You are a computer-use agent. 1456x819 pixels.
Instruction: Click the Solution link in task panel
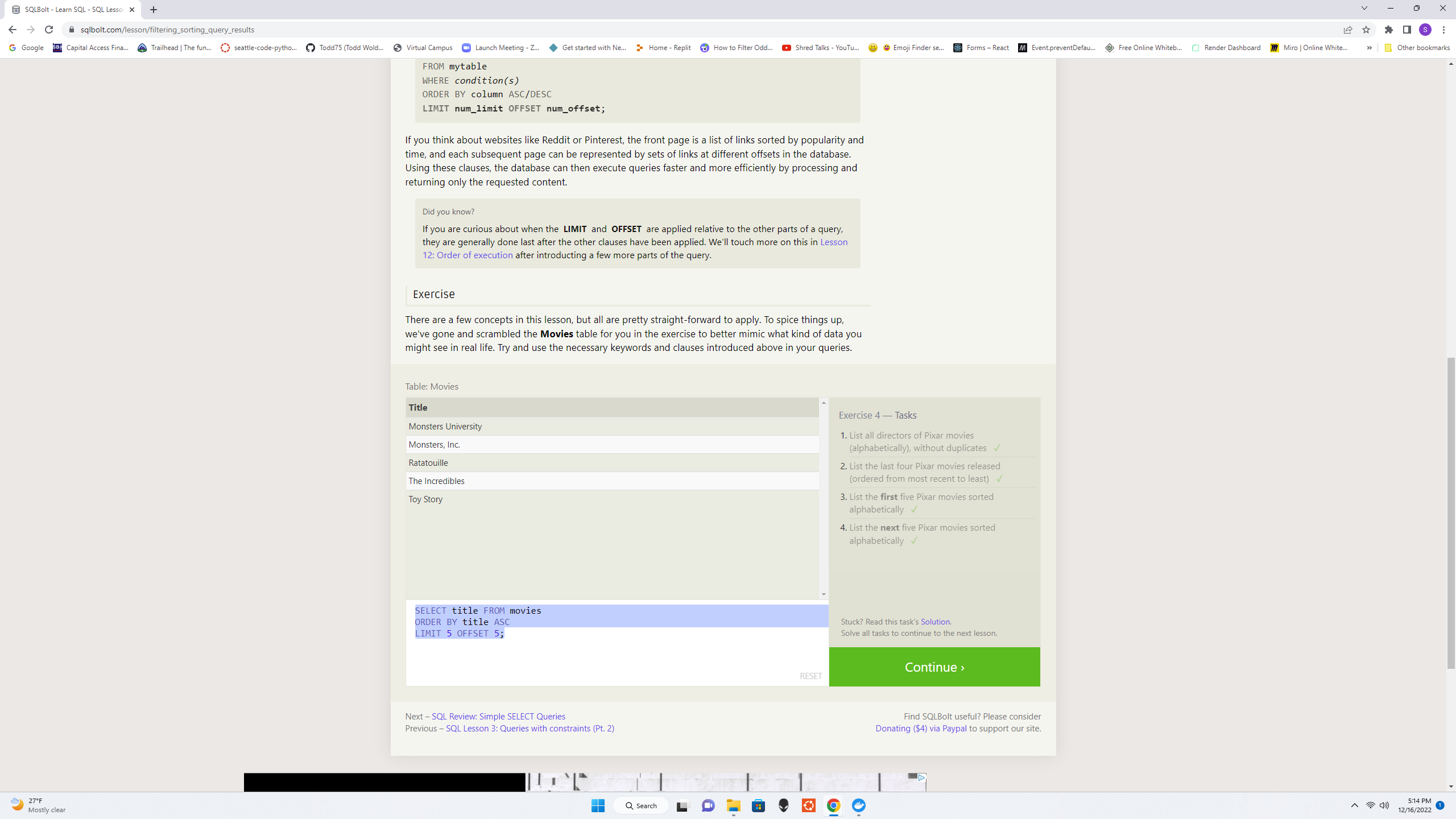[x=935, y=621]
